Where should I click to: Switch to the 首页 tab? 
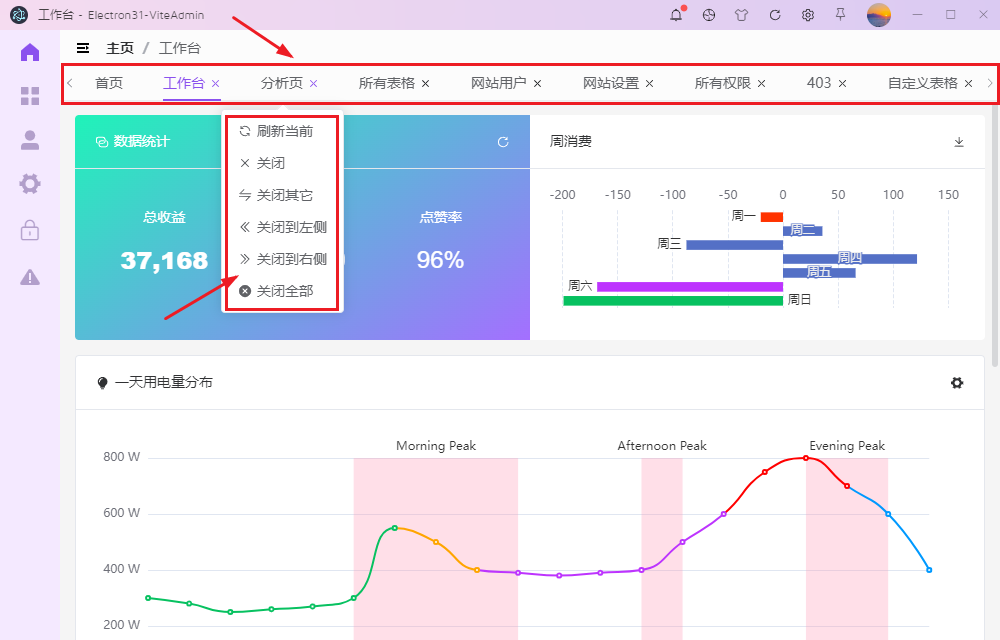tap(109, 84)
